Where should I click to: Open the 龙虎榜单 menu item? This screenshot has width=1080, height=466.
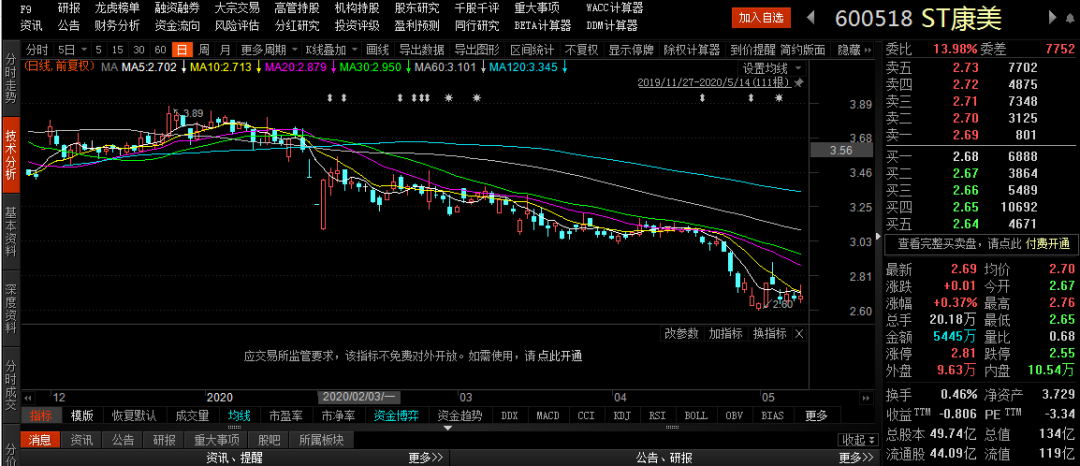point(117,8)
